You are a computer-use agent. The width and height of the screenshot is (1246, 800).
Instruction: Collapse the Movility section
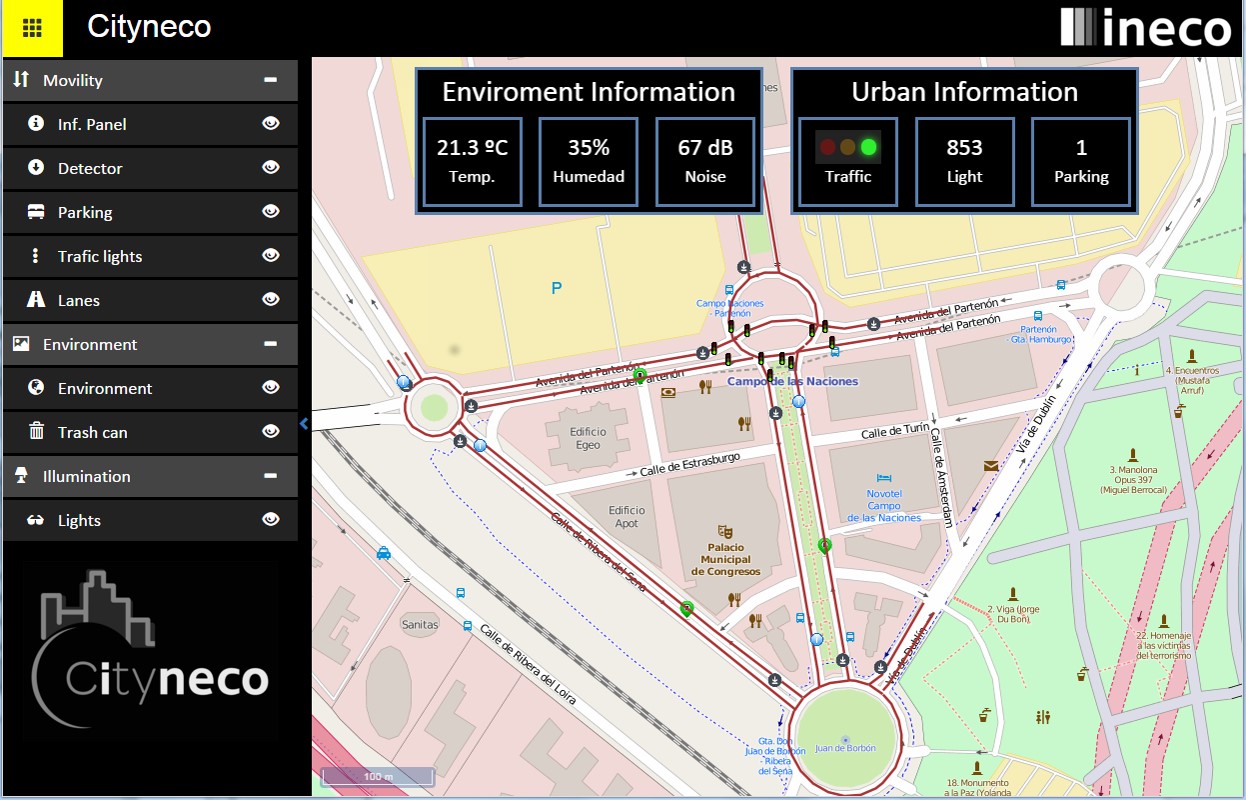coord(270,80)
